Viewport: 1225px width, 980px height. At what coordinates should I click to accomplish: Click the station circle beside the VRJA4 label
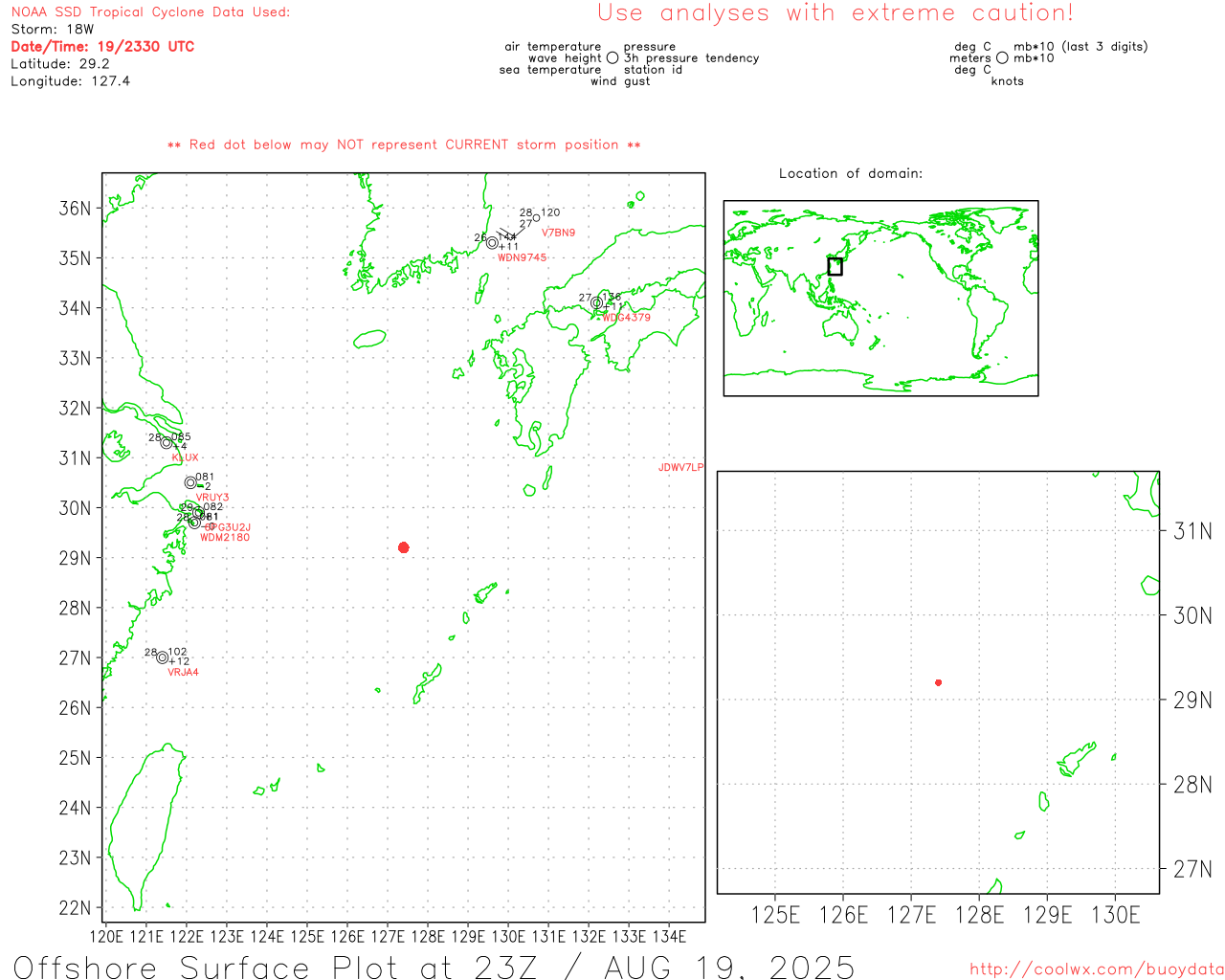(x=163, y=657)
